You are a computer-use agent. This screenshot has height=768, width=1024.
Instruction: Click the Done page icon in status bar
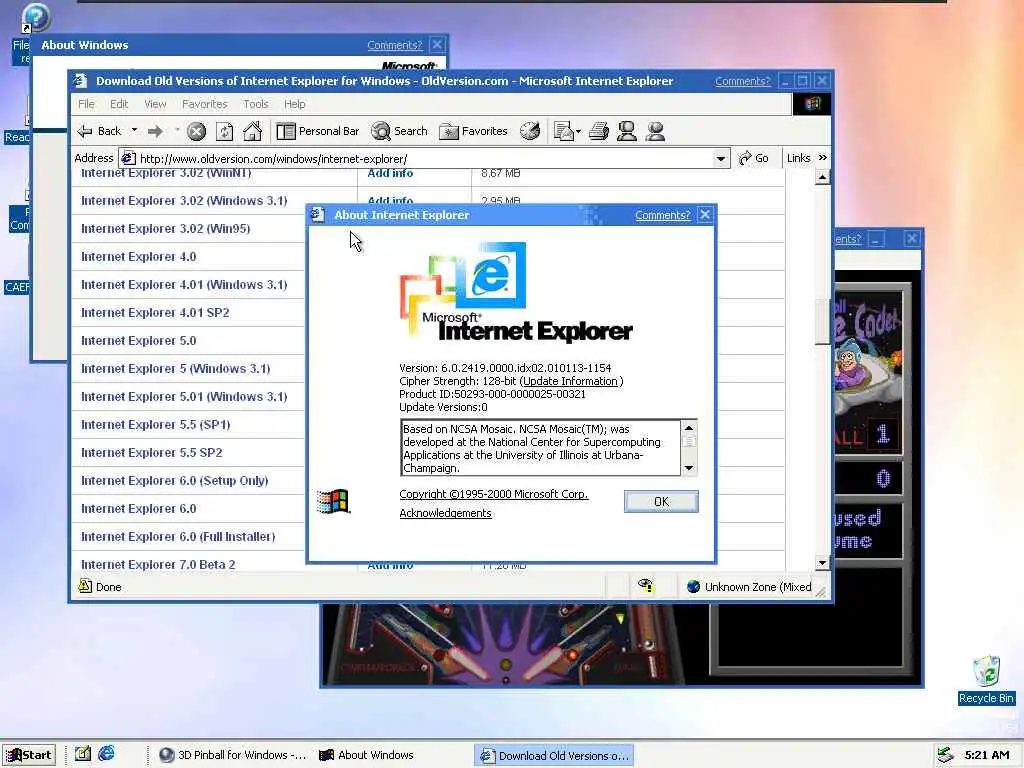click(x=85, y=586)
